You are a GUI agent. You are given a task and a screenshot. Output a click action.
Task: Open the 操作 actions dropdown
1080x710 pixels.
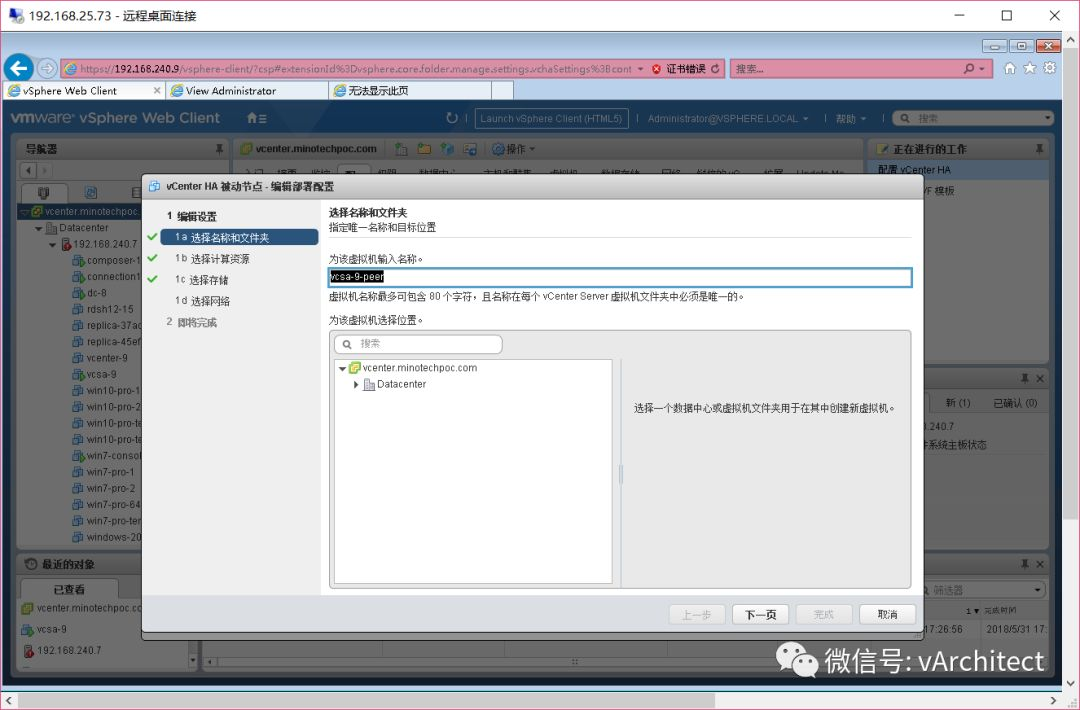[513, 149]
